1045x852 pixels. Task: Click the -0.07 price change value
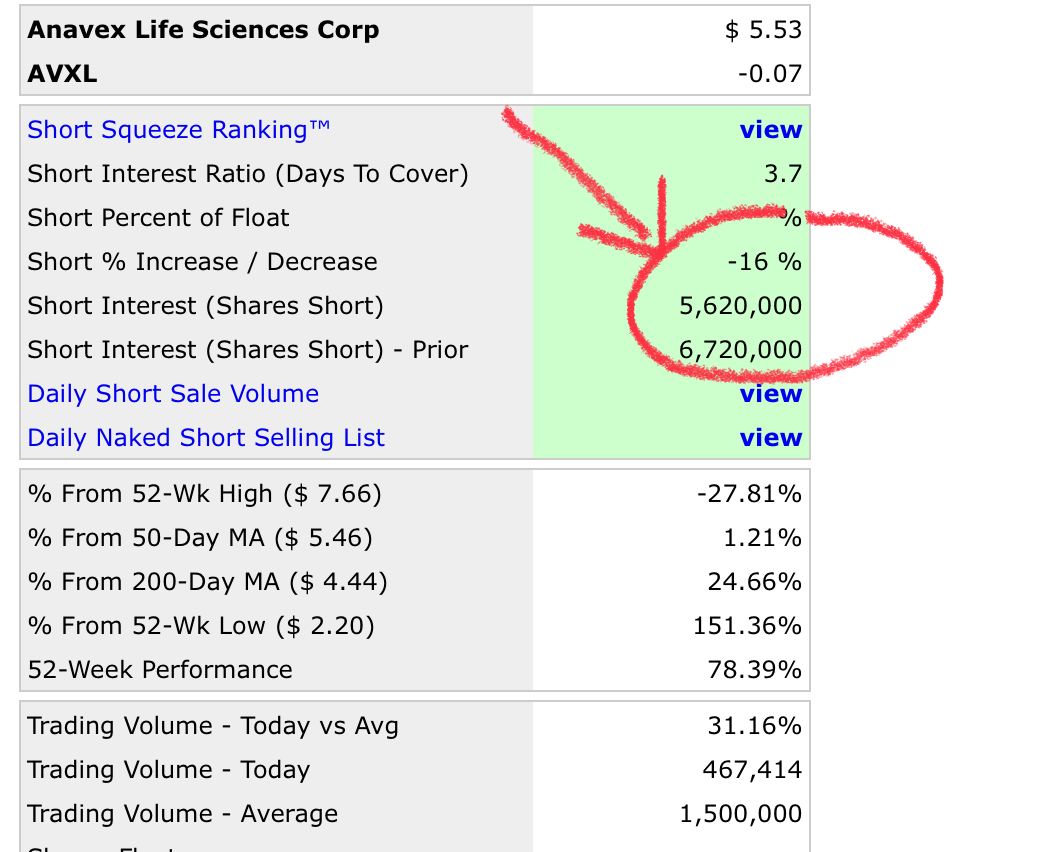(x=770, y=73)
